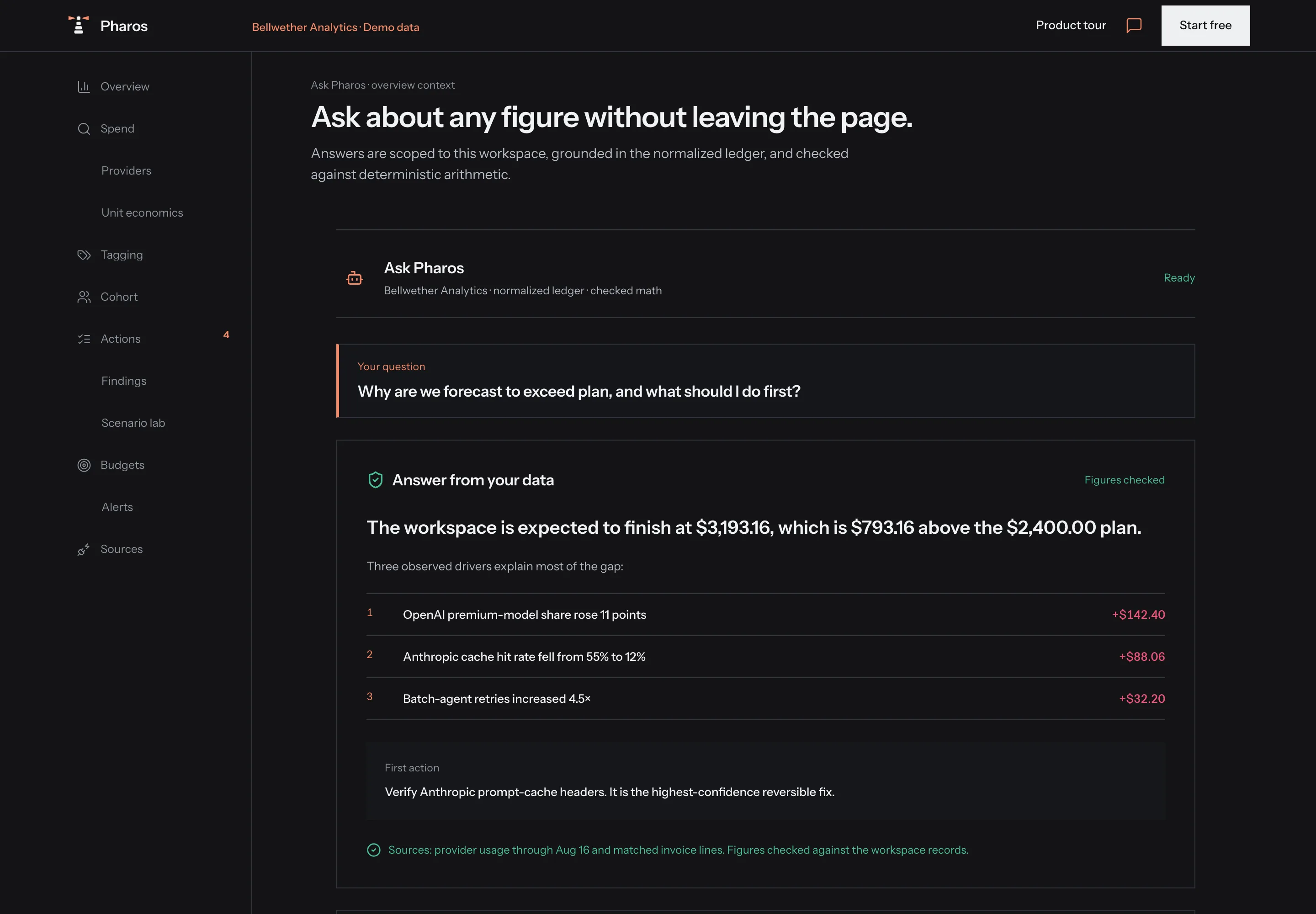Open the Product tour link
The image size is (1316, 914).
1070,25
